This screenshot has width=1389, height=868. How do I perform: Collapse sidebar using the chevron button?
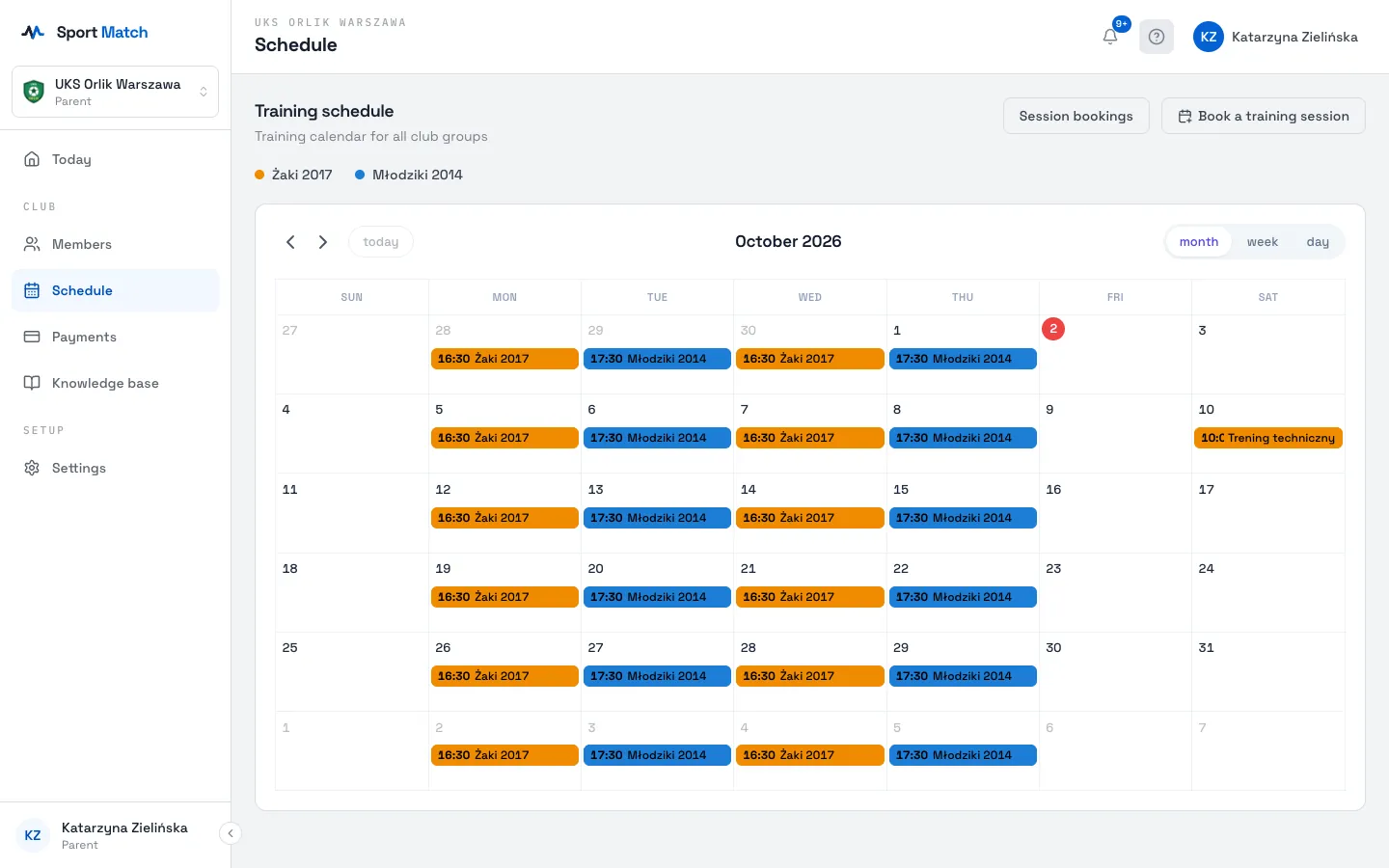point(230,833)
